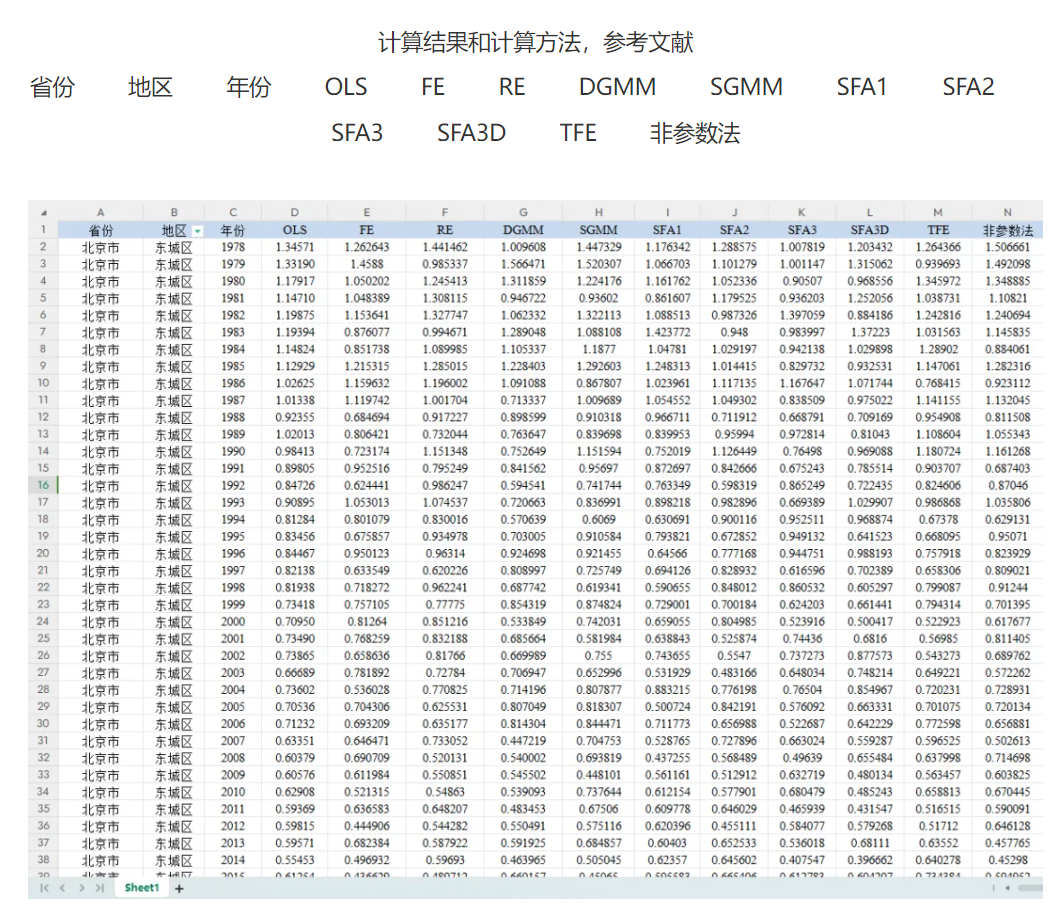
Task: Click next sheet navigation arrow
Action: 81,888
